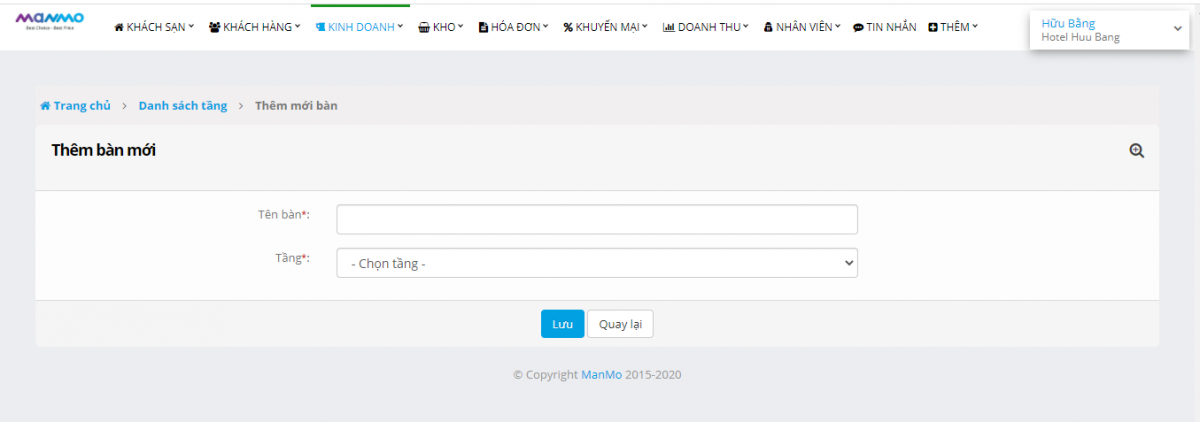This screenshot has height=422, width=1200.
Task: Go to Danh sách tầng breadcrumb link
Action: (x=183, y=106)
